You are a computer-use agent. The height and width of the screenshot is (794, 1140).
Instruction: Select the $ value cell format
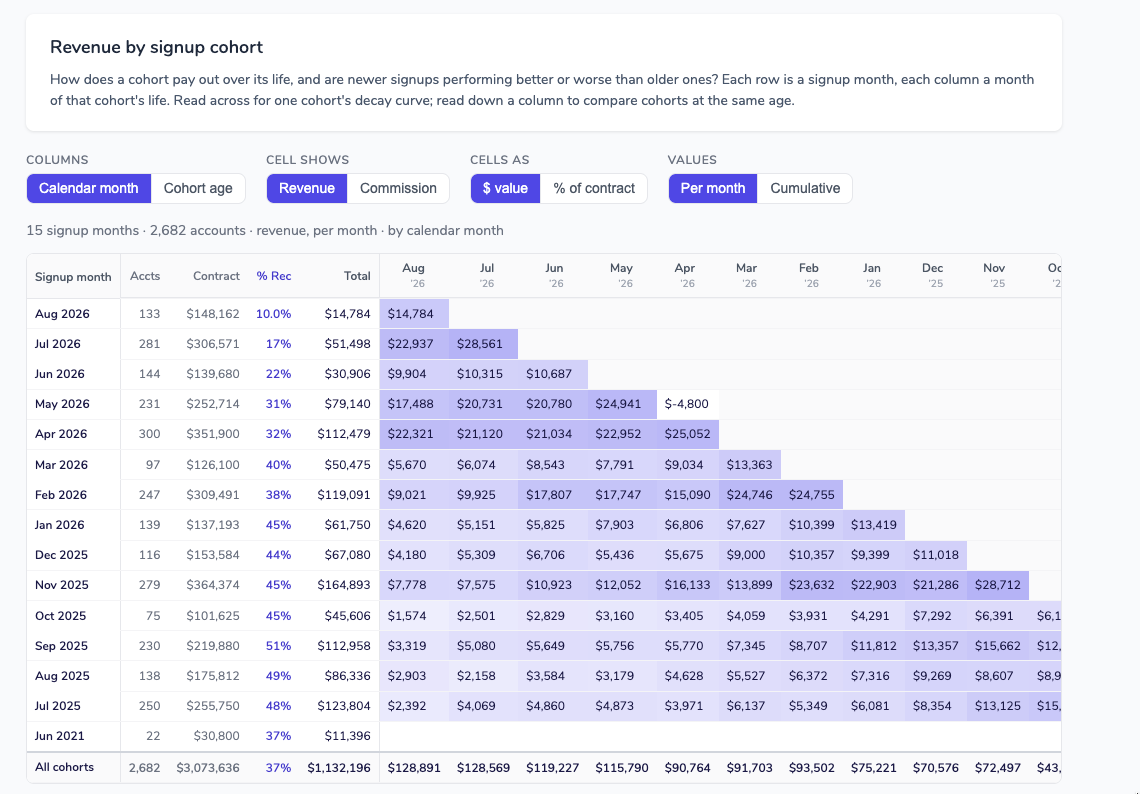(505, 188)
